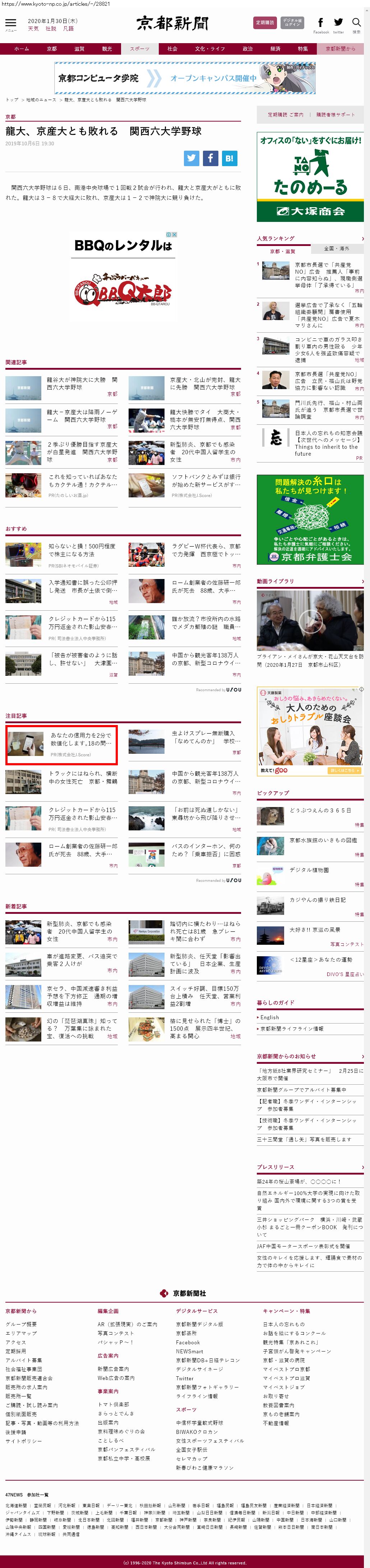Open article バスのインターホン、何のため?
The image size is (370, 1568).
(206, 850)
